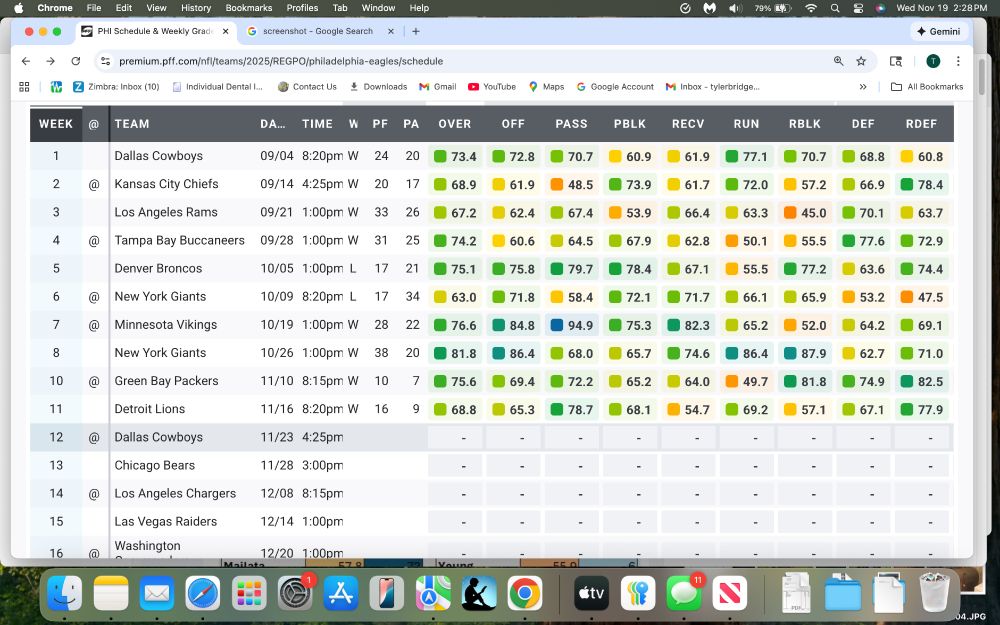Bookmark this page with the star icon
The height and width of the screenshot is (625, 1000).
[x=861, y=61]
